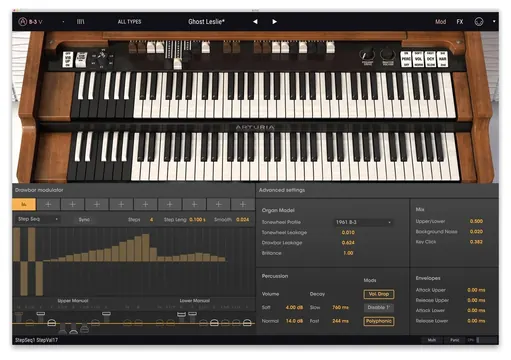Image resolution: width=511 pixels, height=360 pixels.
Task: Click Upper/Lower mix value 0.500
Action: point(476,221)
